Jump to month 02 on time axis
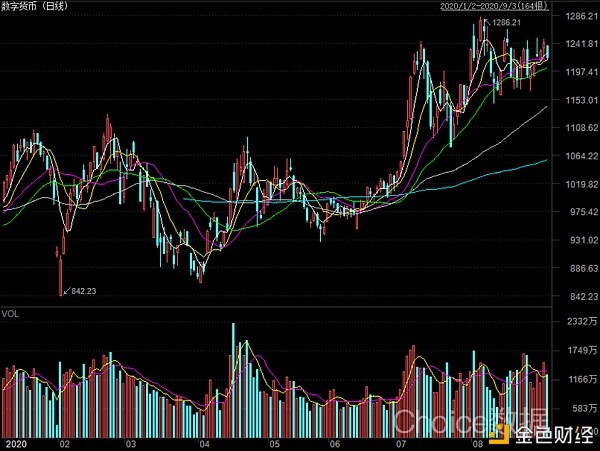This screenshot has width=600, height=451. pos(66,441)
